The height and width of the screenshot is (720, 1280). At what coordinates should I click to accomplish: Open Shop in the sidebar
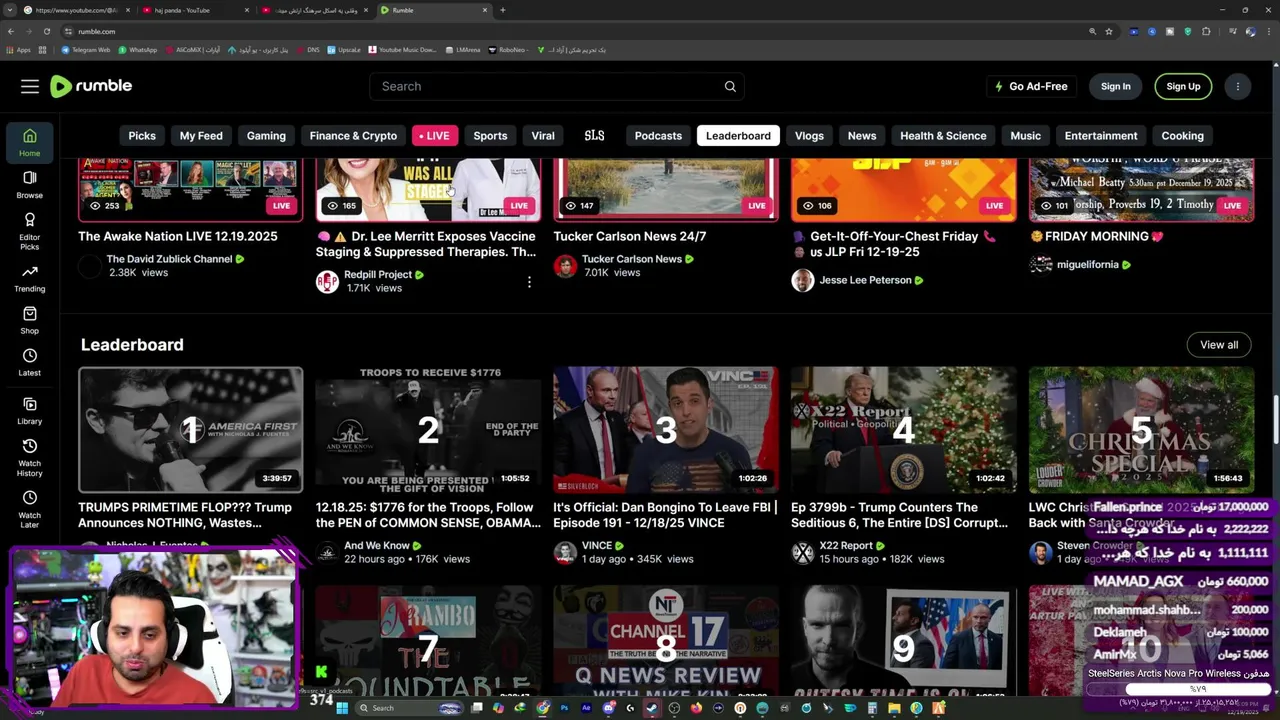[x=30, y=321]
